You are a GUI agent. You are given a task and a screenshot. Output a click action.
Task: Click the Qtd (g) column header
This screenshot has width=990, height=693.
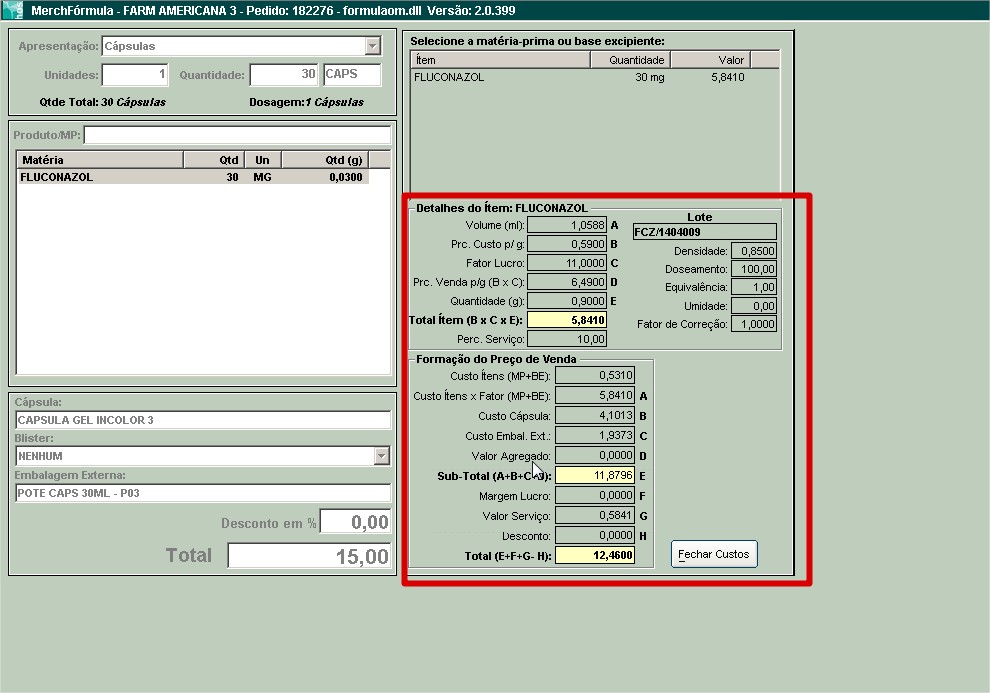(x=324, y=160)
